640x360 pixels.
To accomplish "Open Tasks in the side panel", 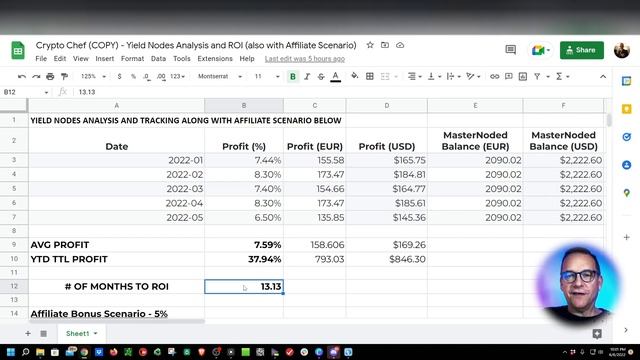I will pyautogui.click(x=627, y=137).
